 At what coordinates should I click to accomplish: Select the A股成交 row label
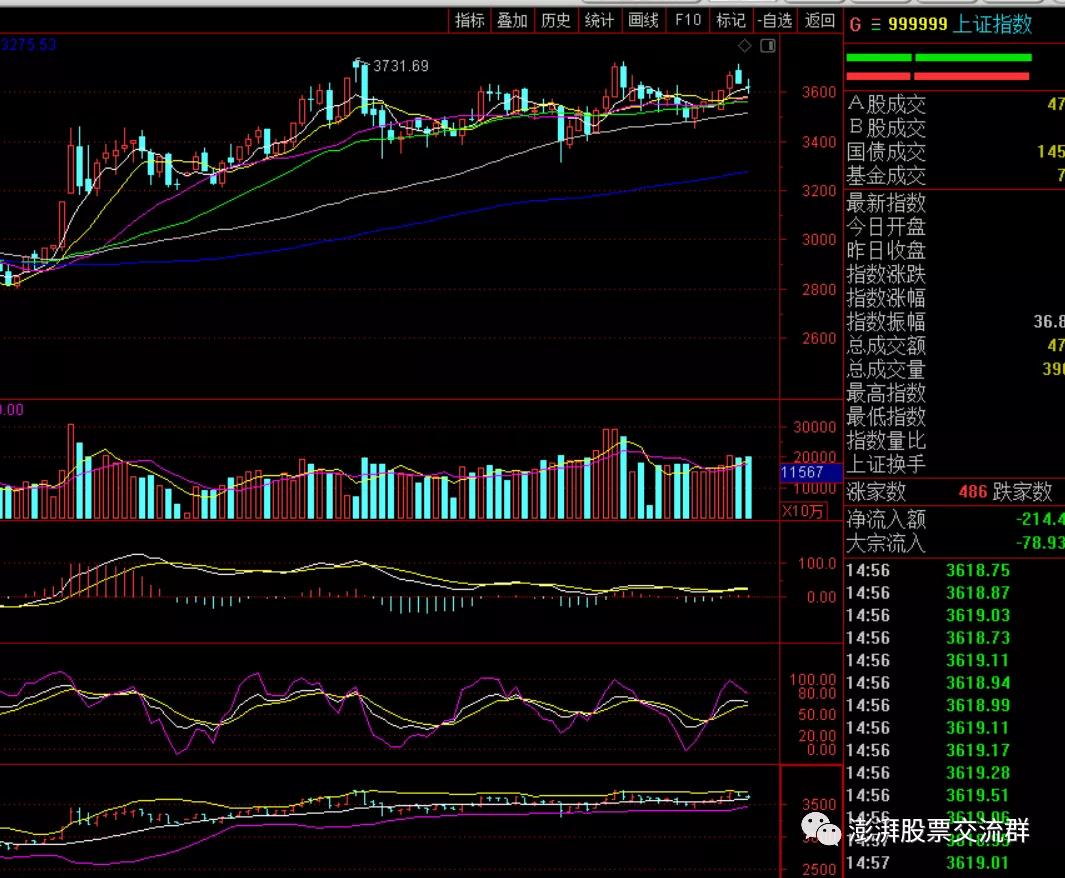886,105
